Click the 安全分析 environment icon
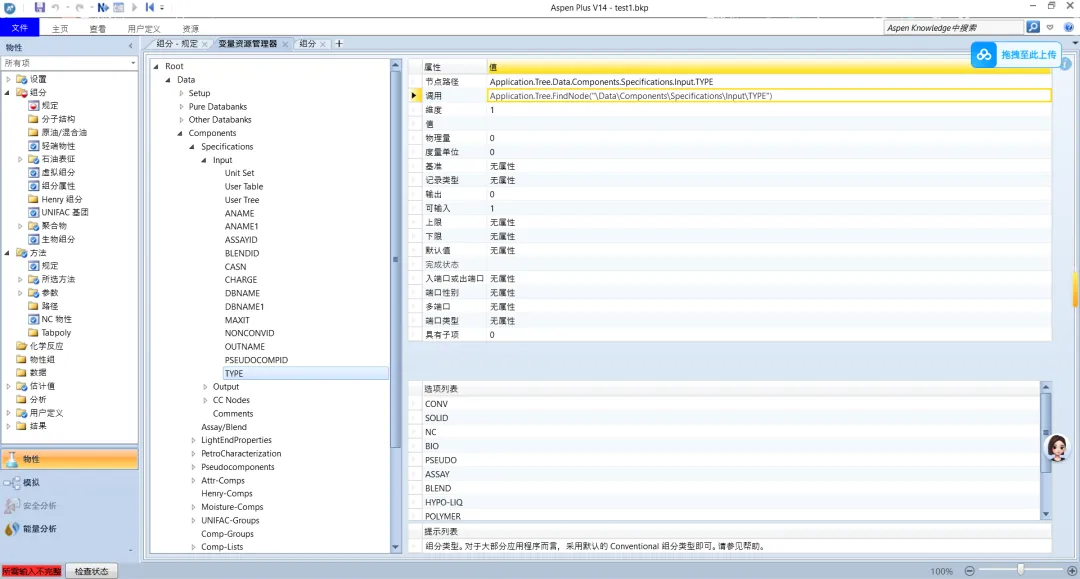Image resolution: width=1080 pixels, height=579 pixels. [x=12, y=505]
